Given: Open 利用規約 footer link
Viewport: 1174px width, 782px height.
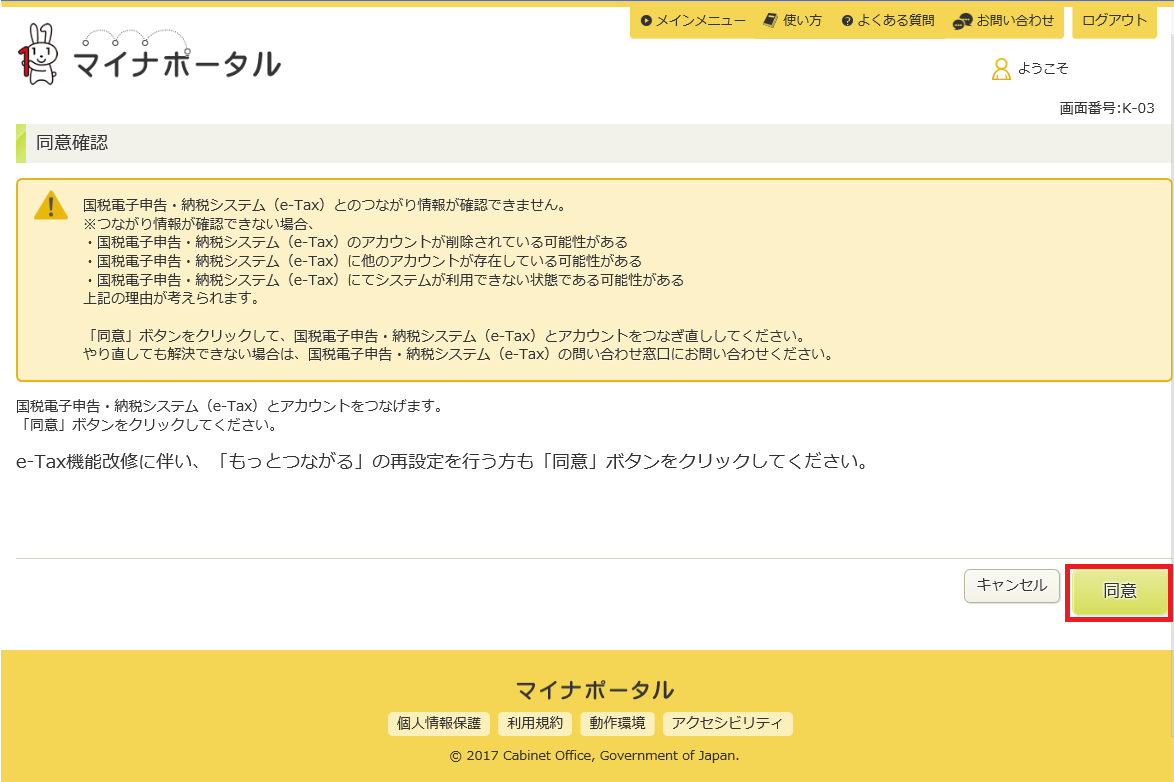Looking at the screenshot, I should coord(535,724).
